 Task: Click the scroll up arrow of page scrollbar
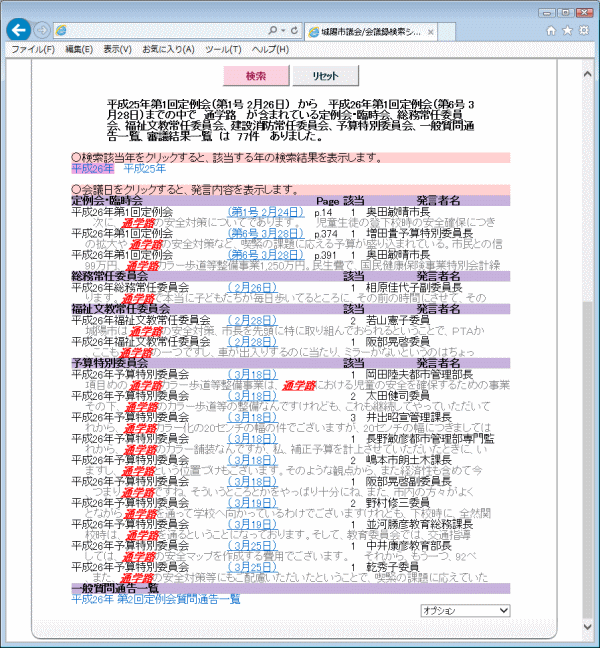(587, 74)
